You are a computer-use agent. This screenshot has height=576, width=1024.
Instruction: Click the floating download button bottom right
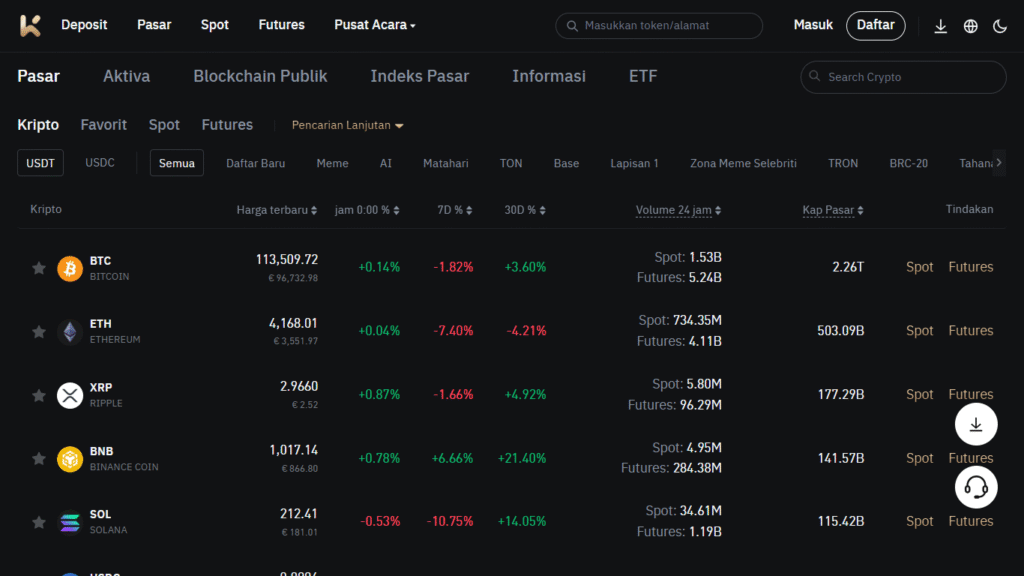(975, 424)
